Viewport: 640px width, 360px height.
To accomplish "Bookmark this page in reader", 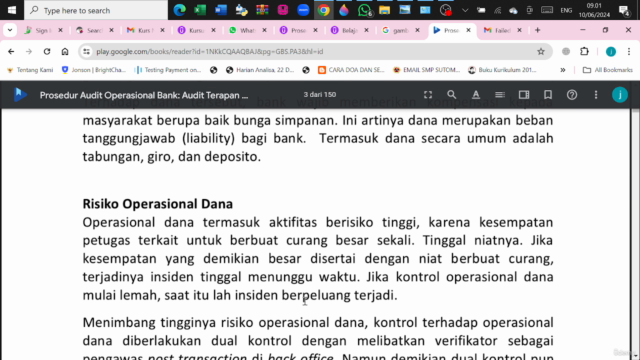I will 548,95.
